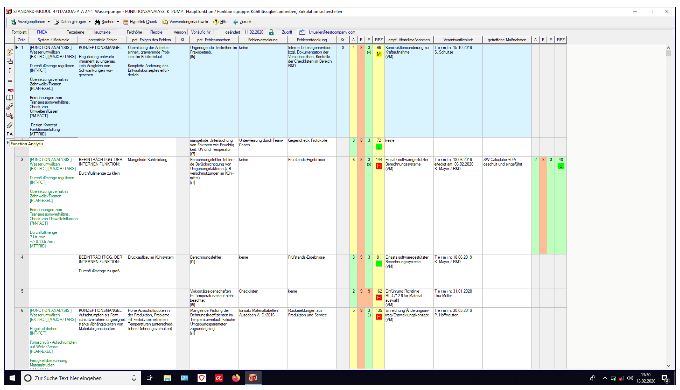Click the taskbar search box
The image size is (680, 390).
click(x=80, y=378)
